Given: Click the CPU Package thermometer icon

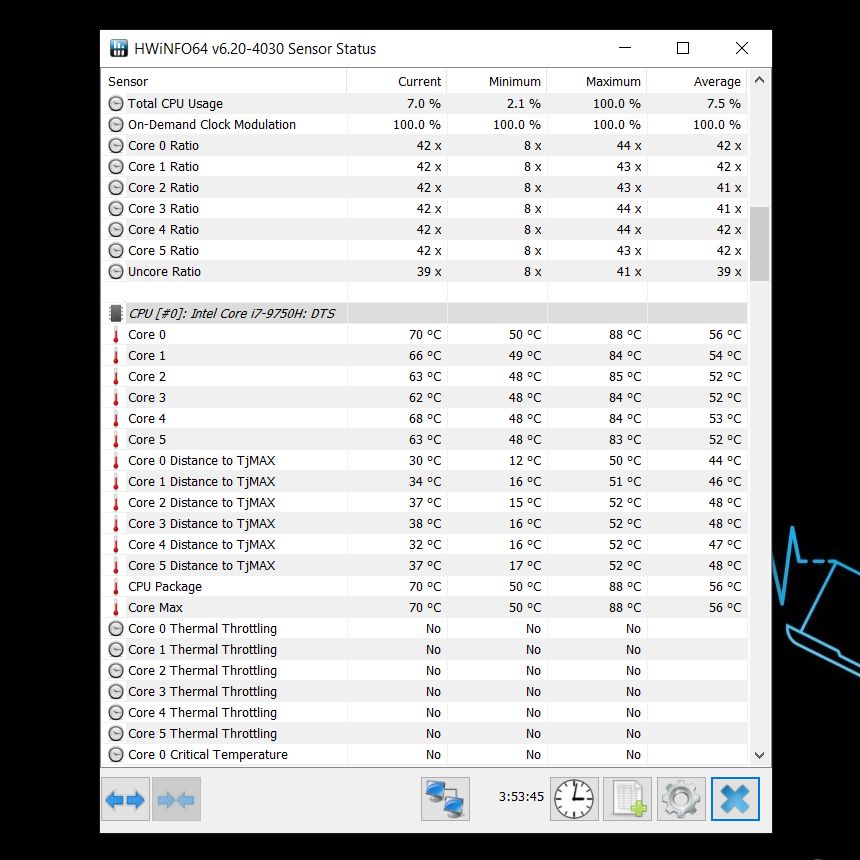Looking at the screenshot, I should 116,587.
